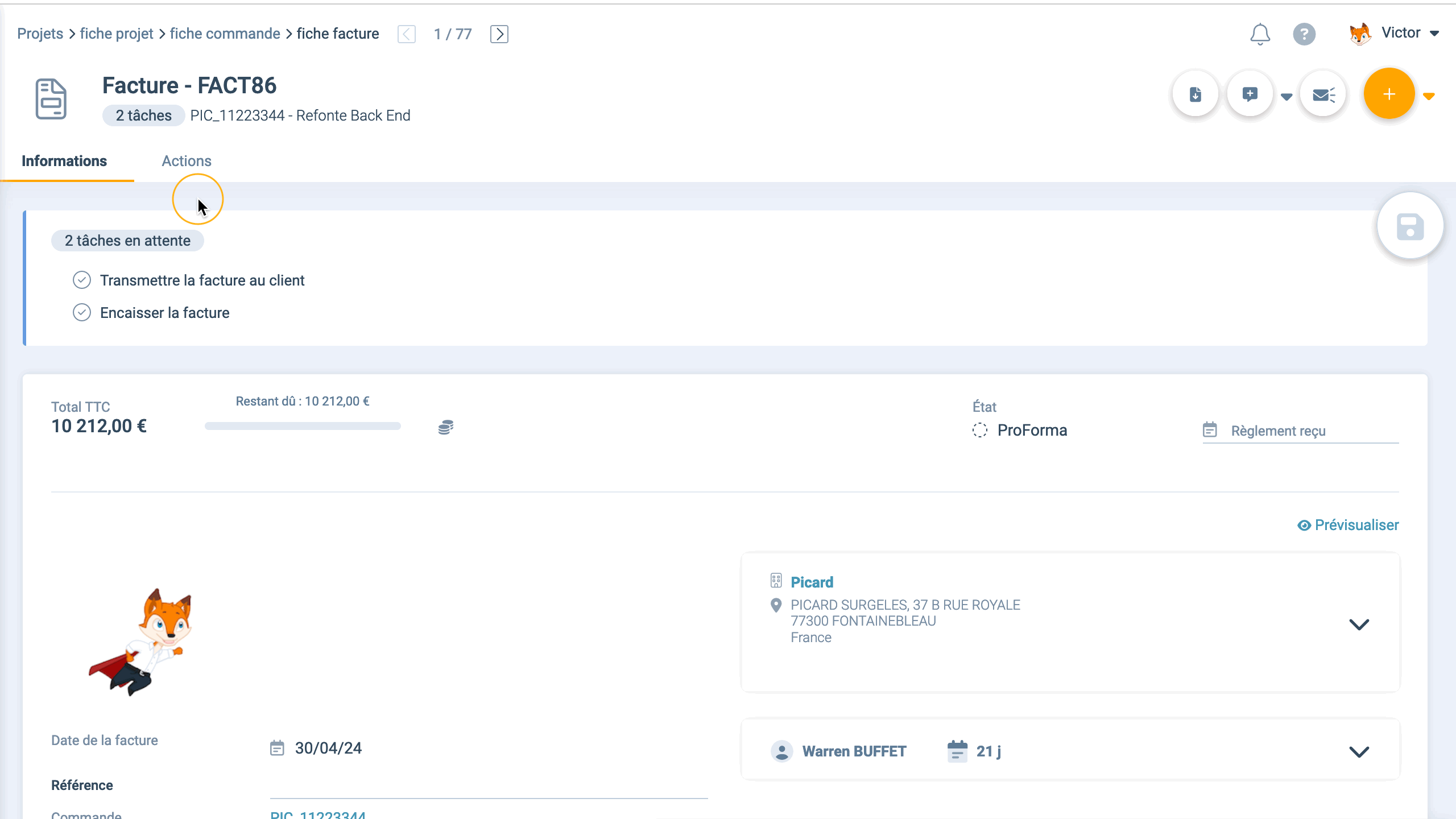Image resolution: width=1456 pixels, height=819 pixels.
Task: Check off 'Encaisser la facture' task
Action: (82, 313)
